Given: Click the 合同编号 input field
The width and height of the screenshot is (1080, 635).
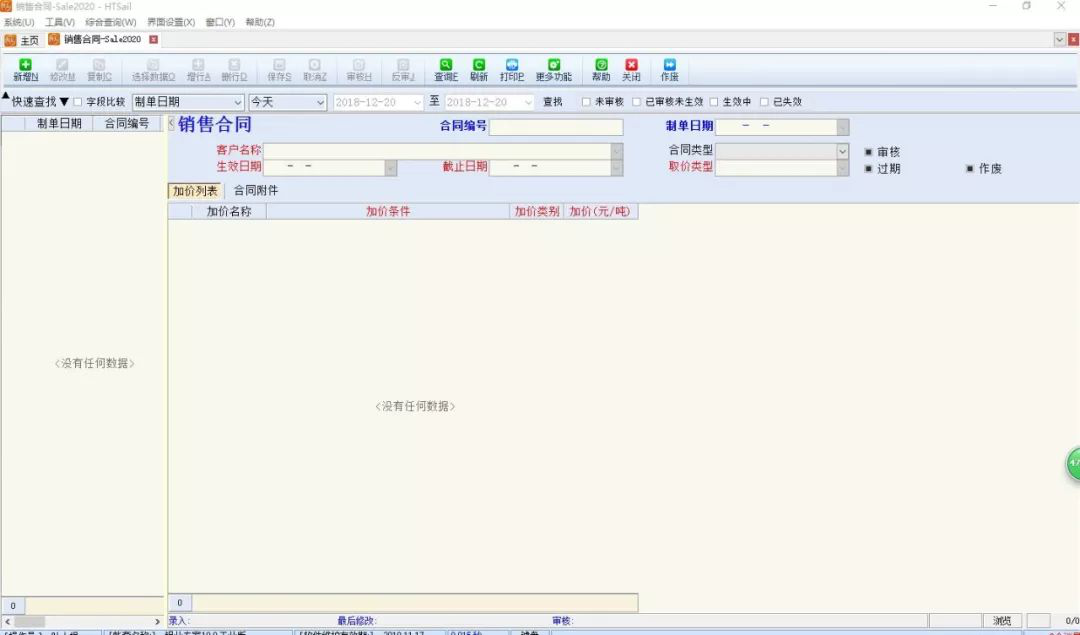Looking at the screenshot, I should point(555,127).
